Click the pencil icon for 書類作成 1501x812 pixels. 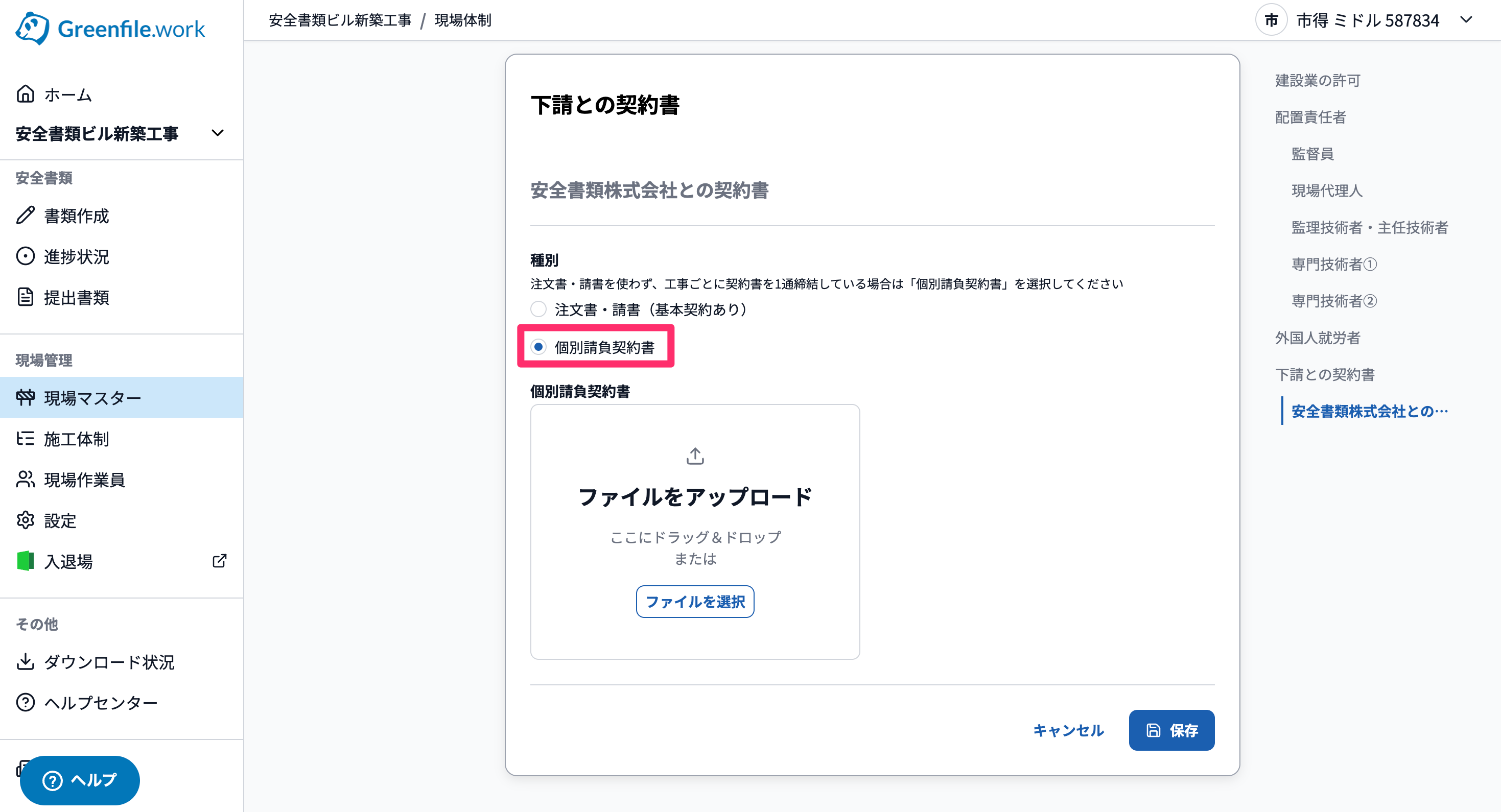(x=26, y=216)
